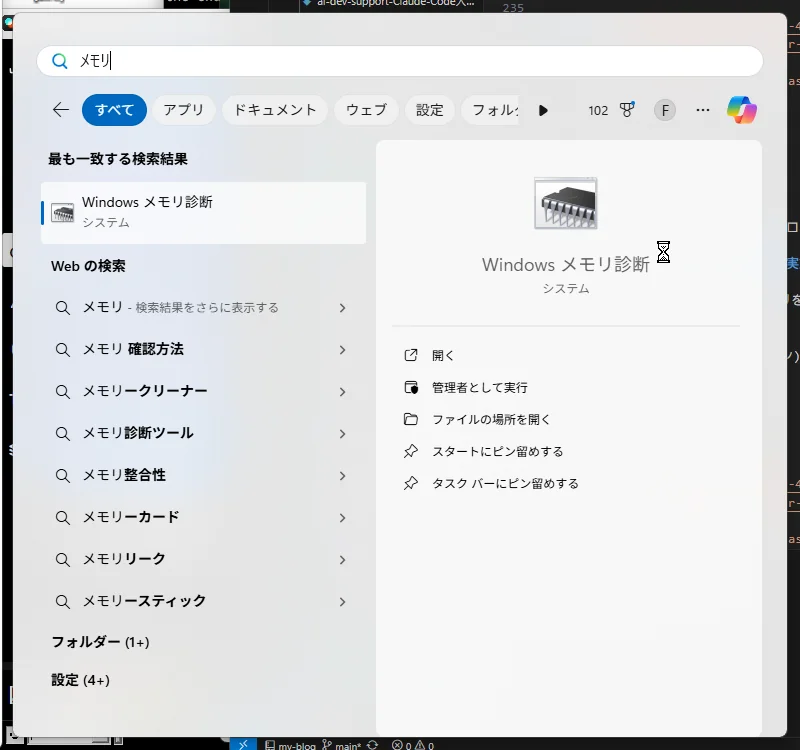Open the F user account avatar
The height and width of the screenshot is (750, 800).
point(665,110)
